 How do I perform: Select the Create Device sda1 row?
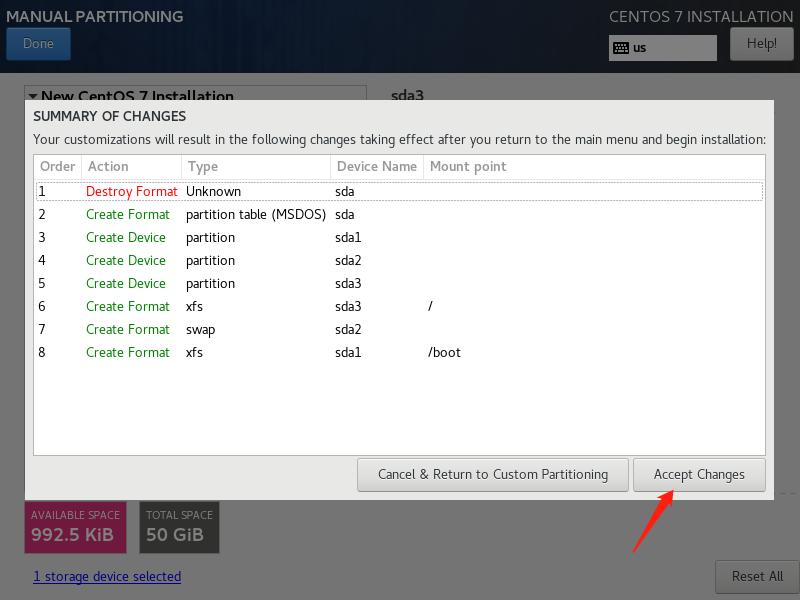click(x=400, y=237)
